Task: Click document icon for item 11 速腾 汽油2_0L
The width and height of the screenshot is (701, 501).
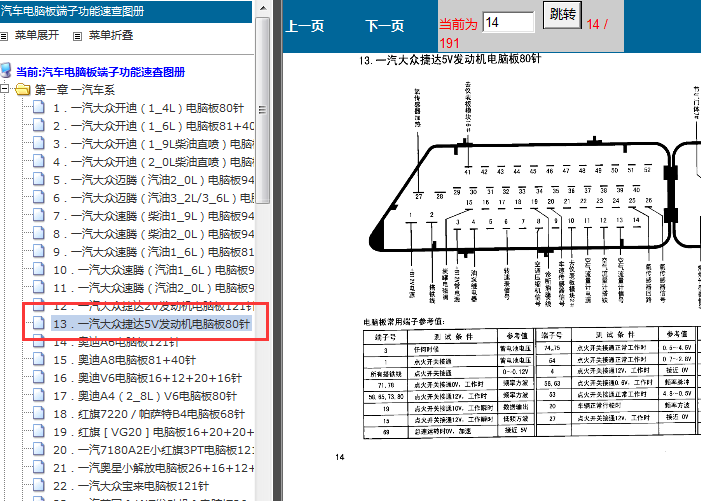Action: [x=39, y=287]
